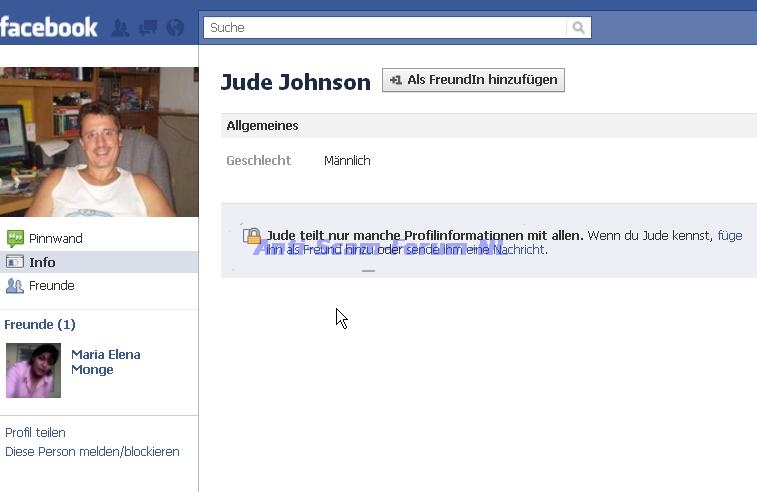Select the Info item in sidebar

[42, 262]
